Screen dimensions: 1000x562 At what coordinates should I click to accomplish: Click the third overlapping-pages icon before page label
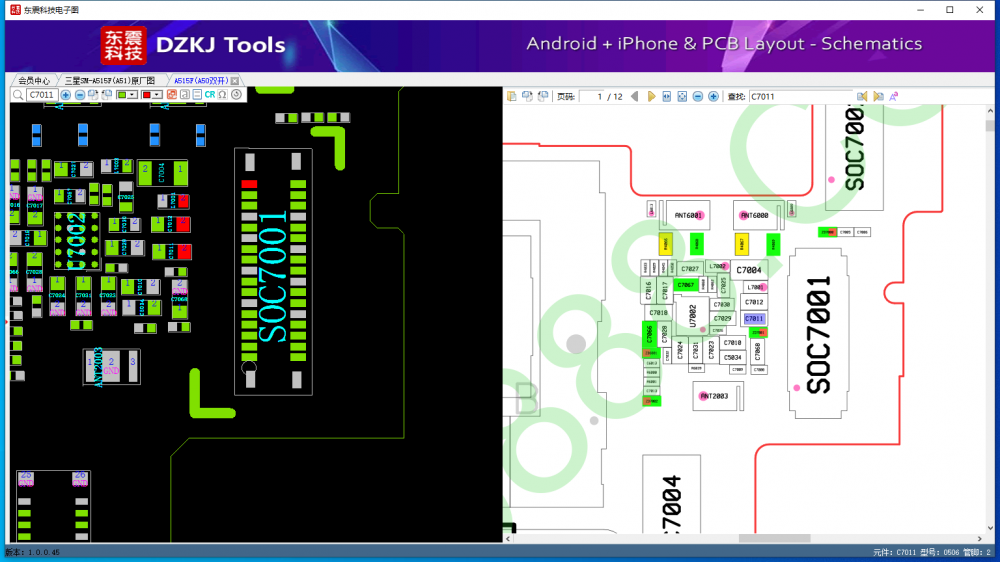pos(543,96)
